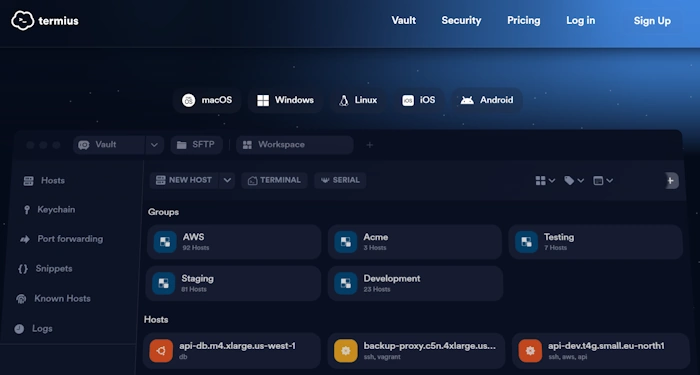Image resolution: width=700 pixels, height=375 pixels.
Task: Click the Known Hosts fingerprint icon
Action: tap(21, 299)
